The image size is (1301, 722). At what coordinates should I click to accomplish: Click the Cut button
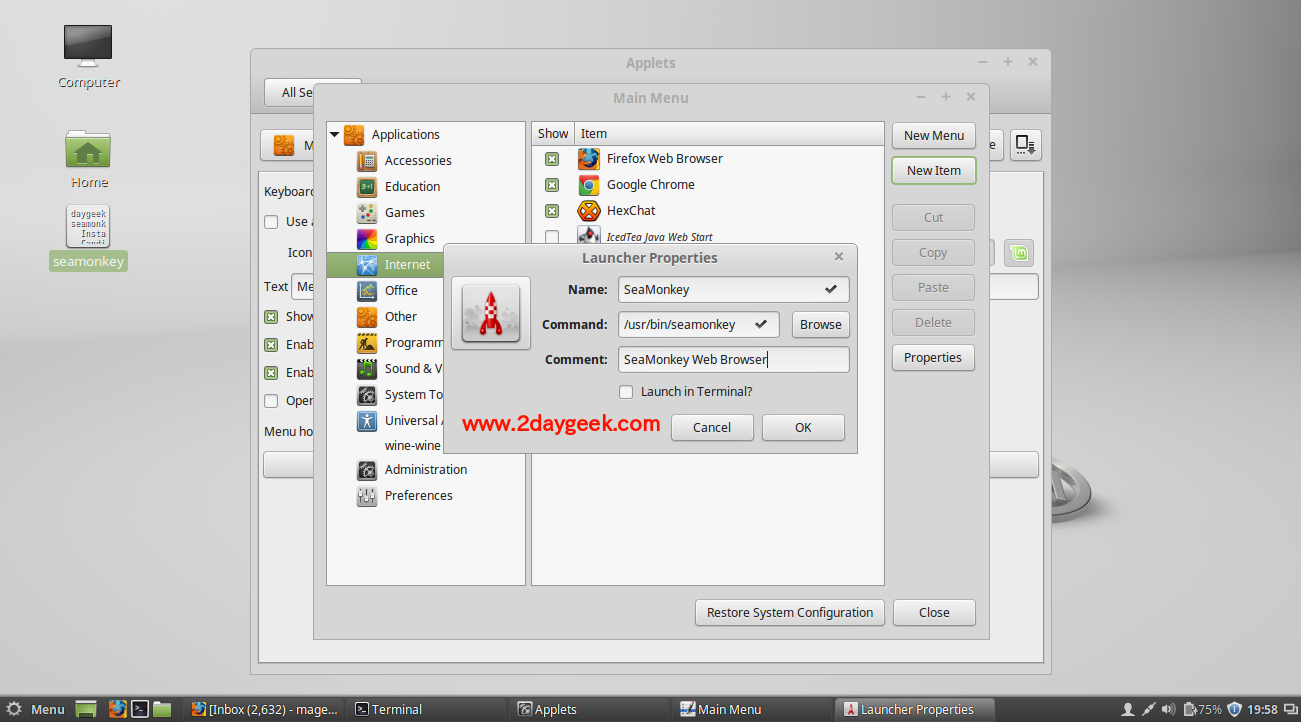click(x=933, y=217)
